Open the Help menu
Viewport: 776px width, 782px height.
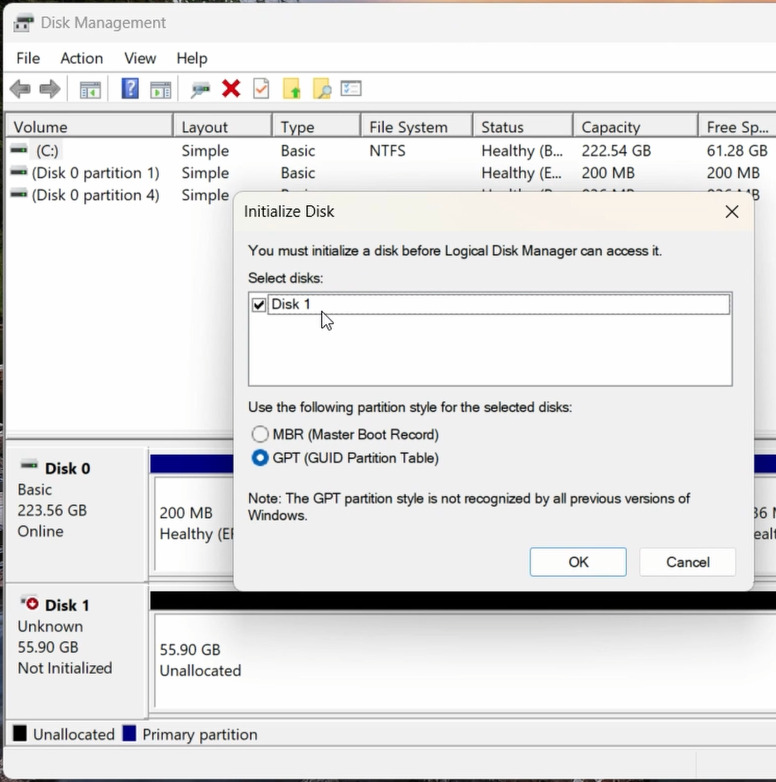[192, 58]
